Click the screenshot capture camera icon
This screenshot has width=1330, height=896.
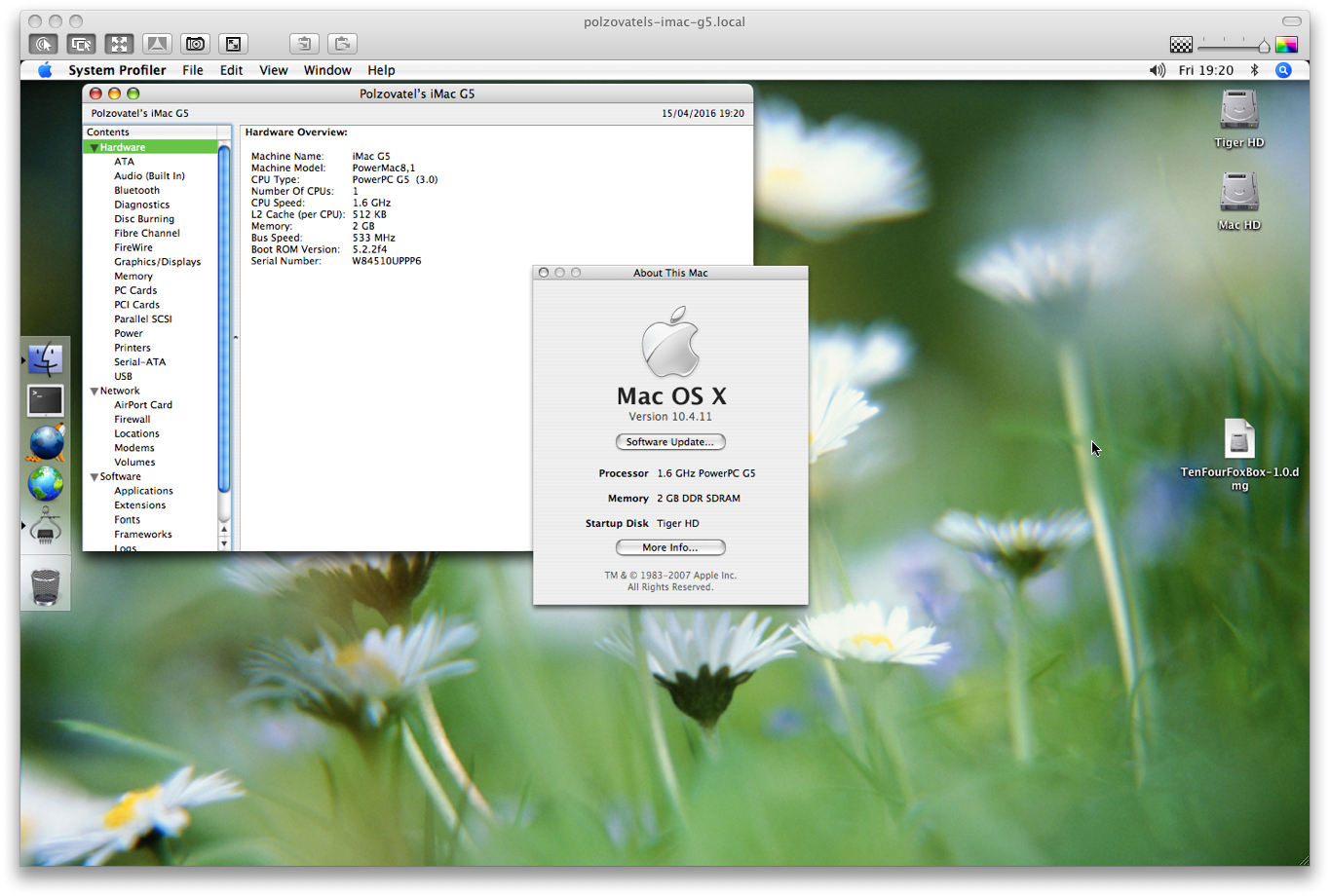196,44
